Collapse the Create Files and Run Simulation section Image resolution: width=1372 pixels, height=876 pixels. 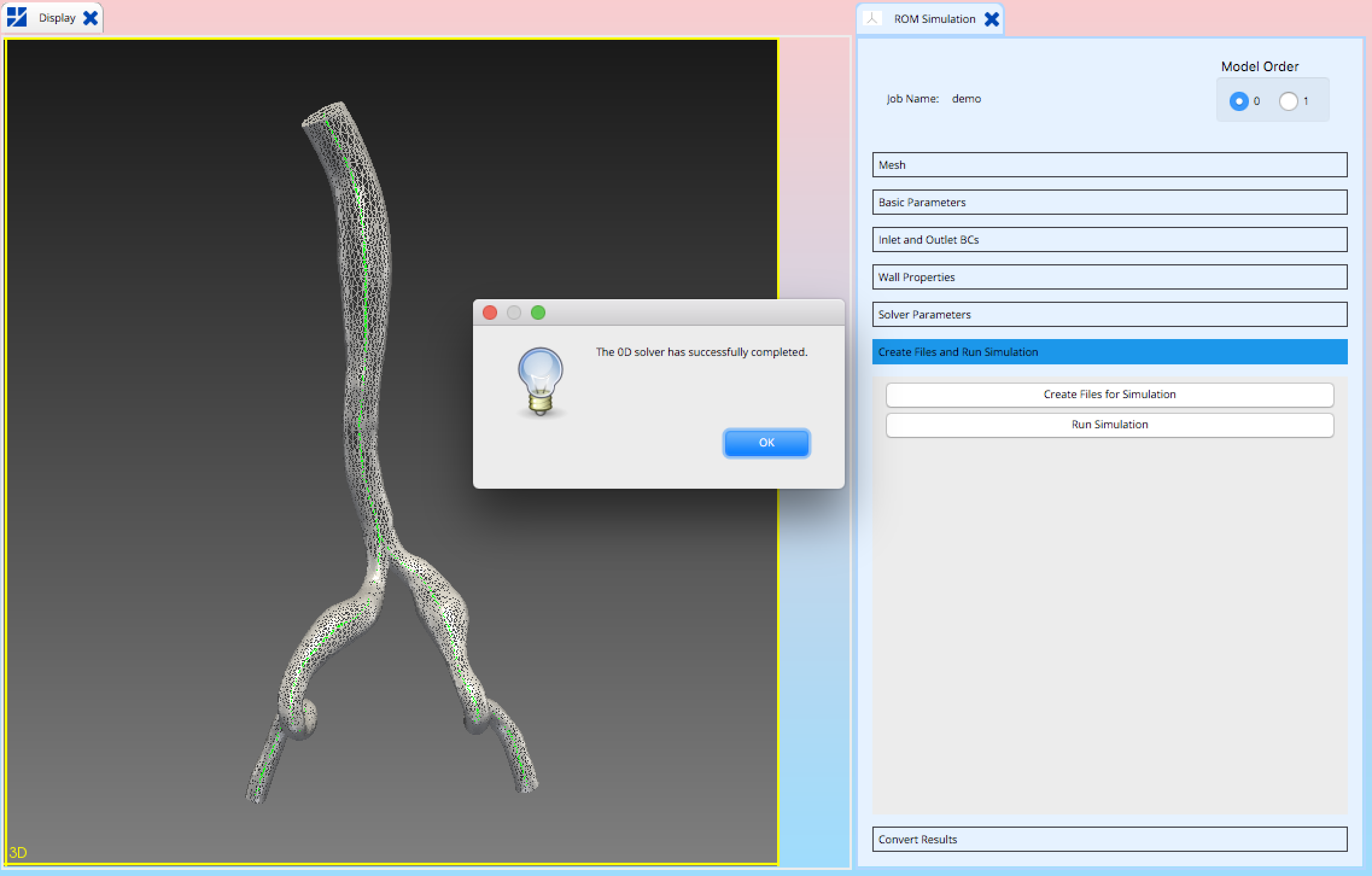tap(1110, 352)
